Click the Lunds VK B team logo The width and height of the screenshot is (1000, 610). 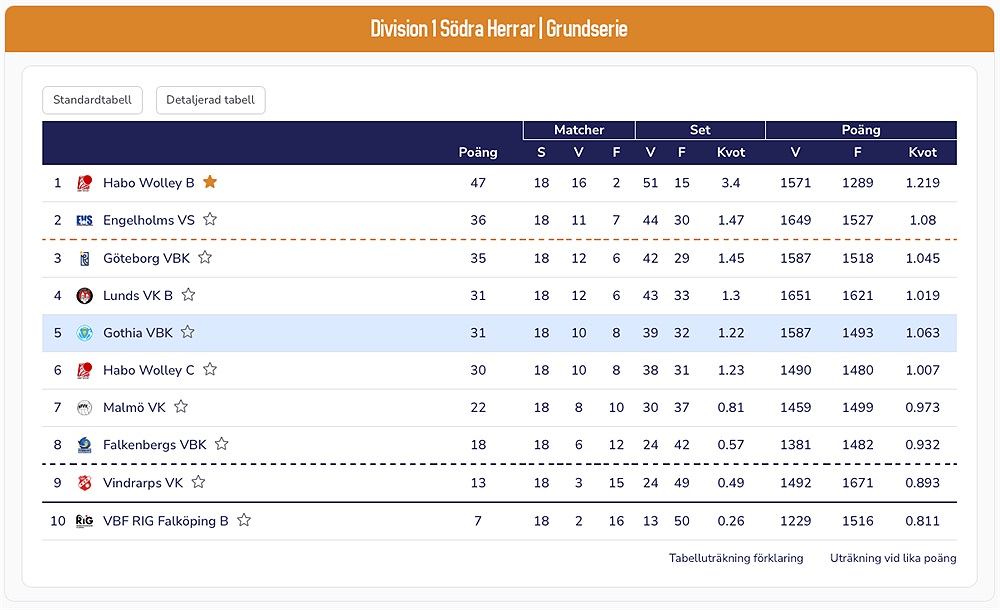coord(85,295)
